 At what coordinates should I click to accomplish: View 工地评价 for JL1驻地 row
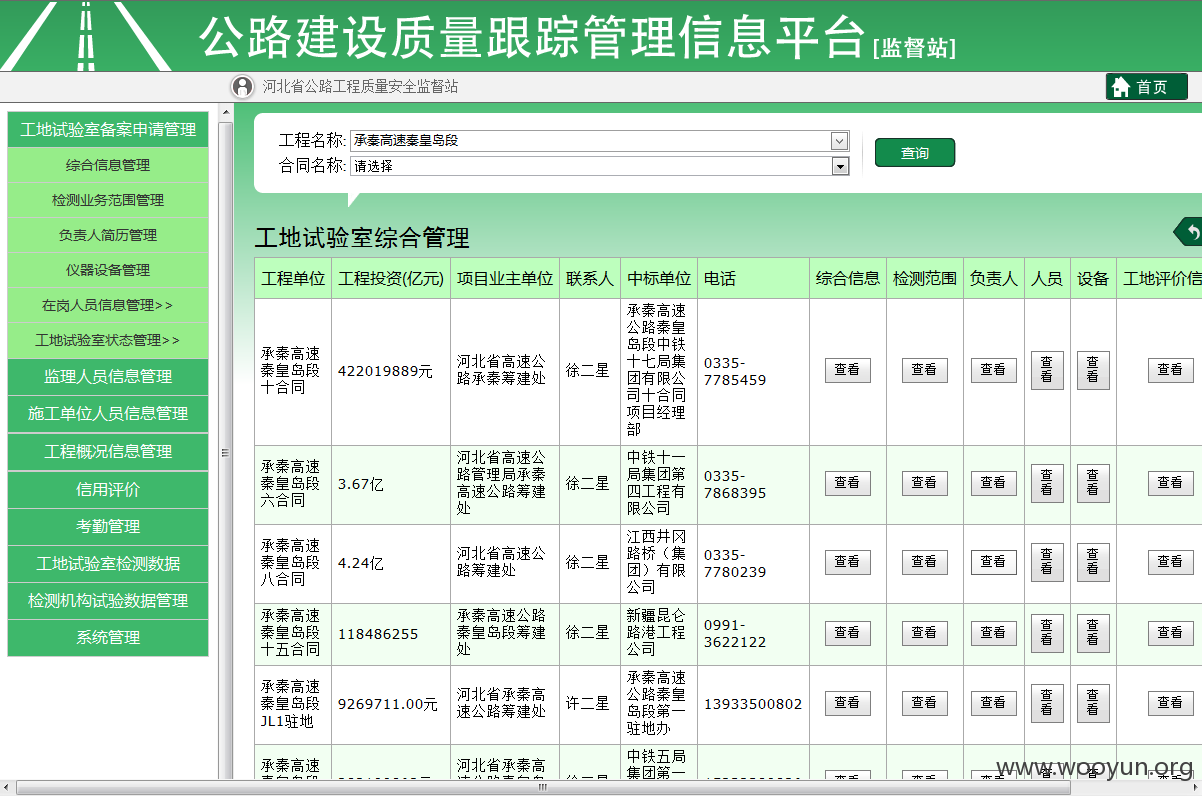coord(1170,703)
